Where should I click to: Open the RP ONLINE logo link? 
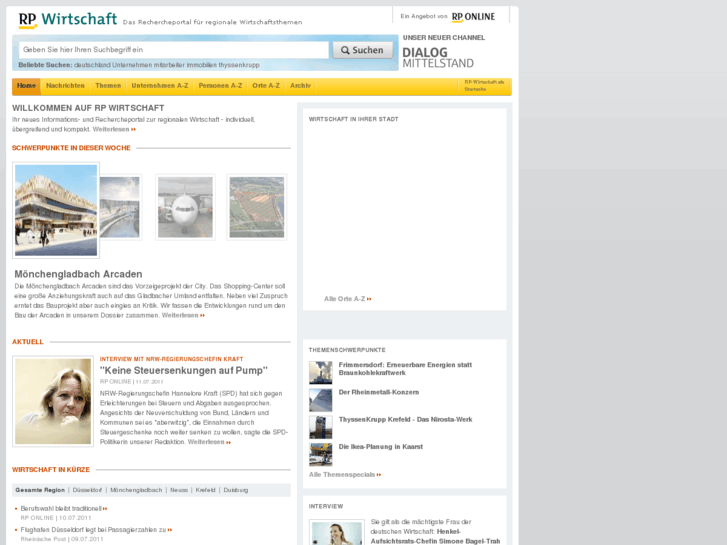coord(473,17)
